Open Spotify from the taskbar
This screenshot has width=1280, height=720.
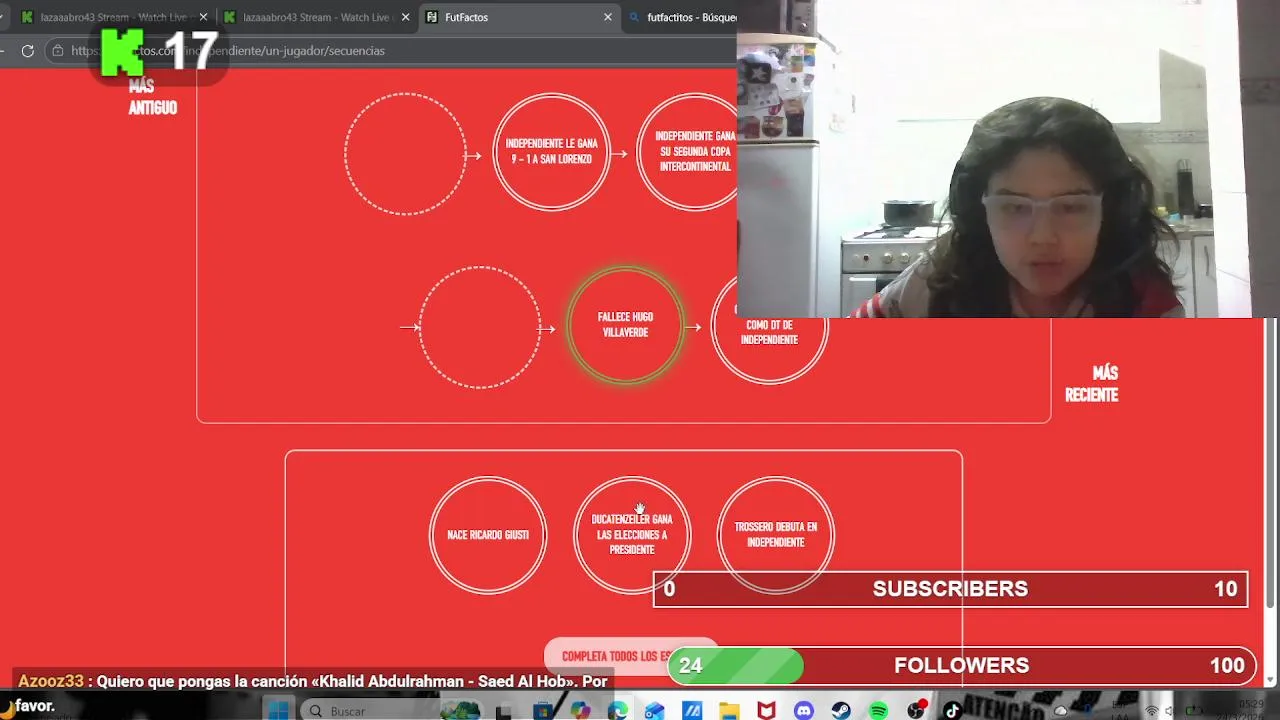[878, 711]
